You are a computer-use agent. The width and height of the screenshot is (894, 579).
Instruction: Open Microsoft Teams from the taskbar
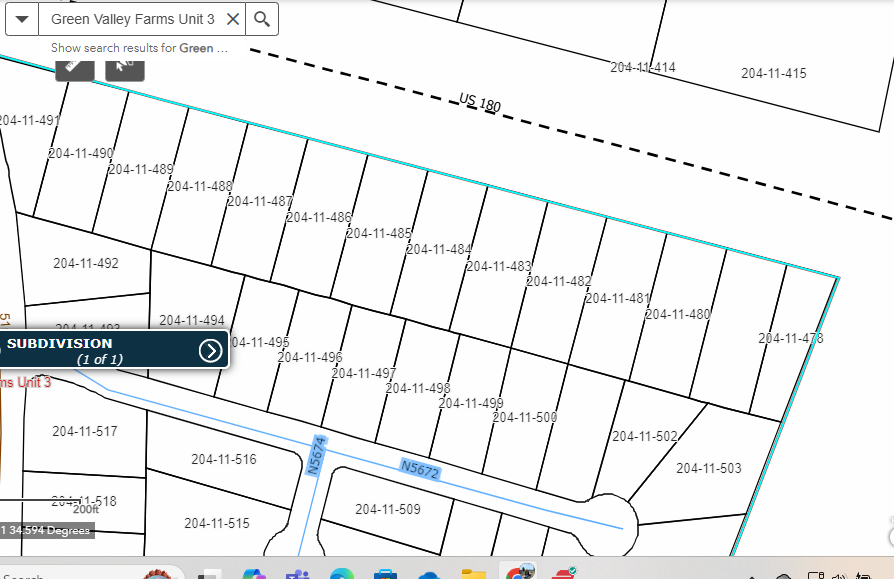coord(298,573)
